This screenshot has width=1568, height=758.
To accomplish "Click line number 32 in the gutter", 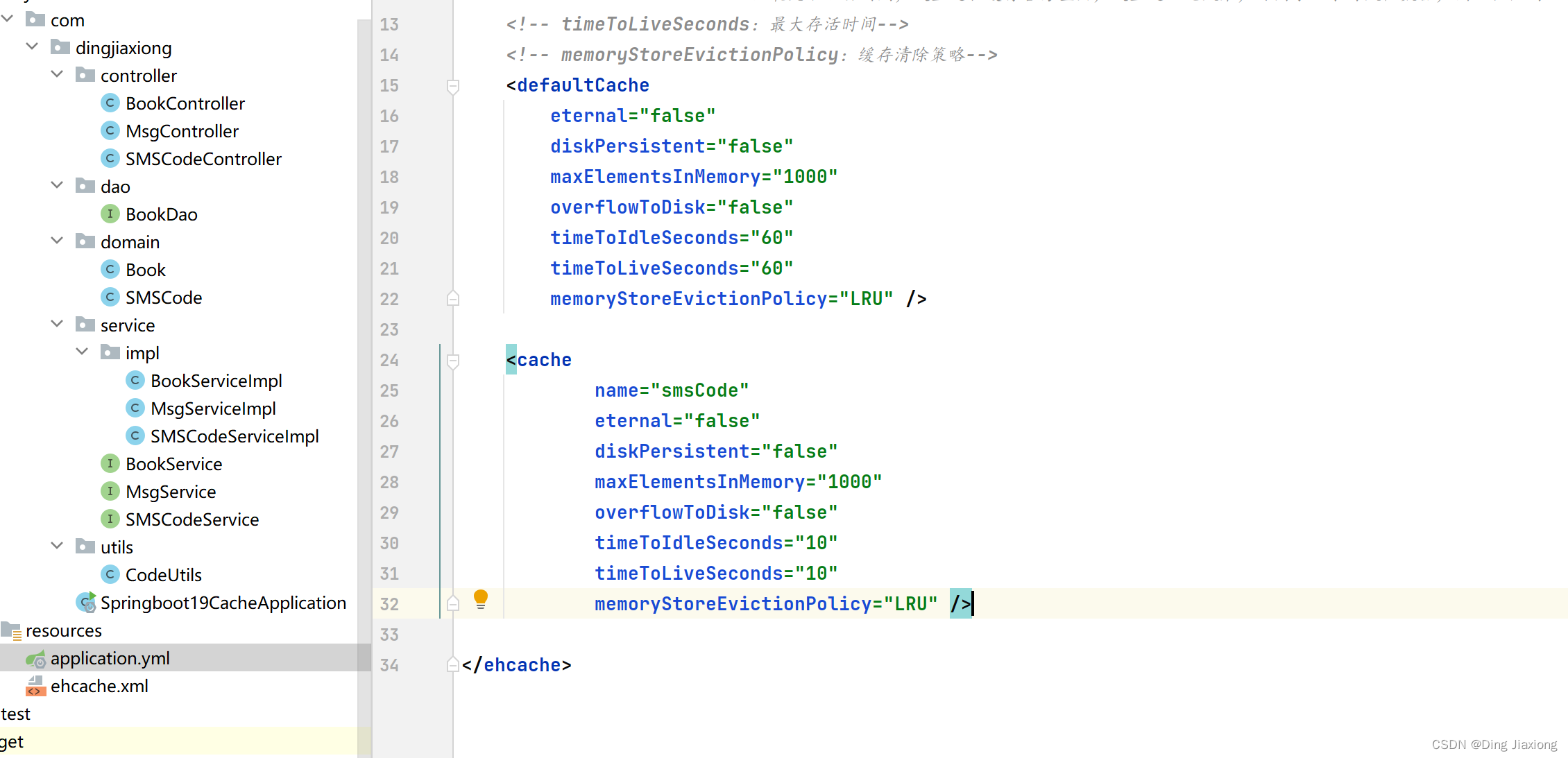I will (x=389, y=604).
